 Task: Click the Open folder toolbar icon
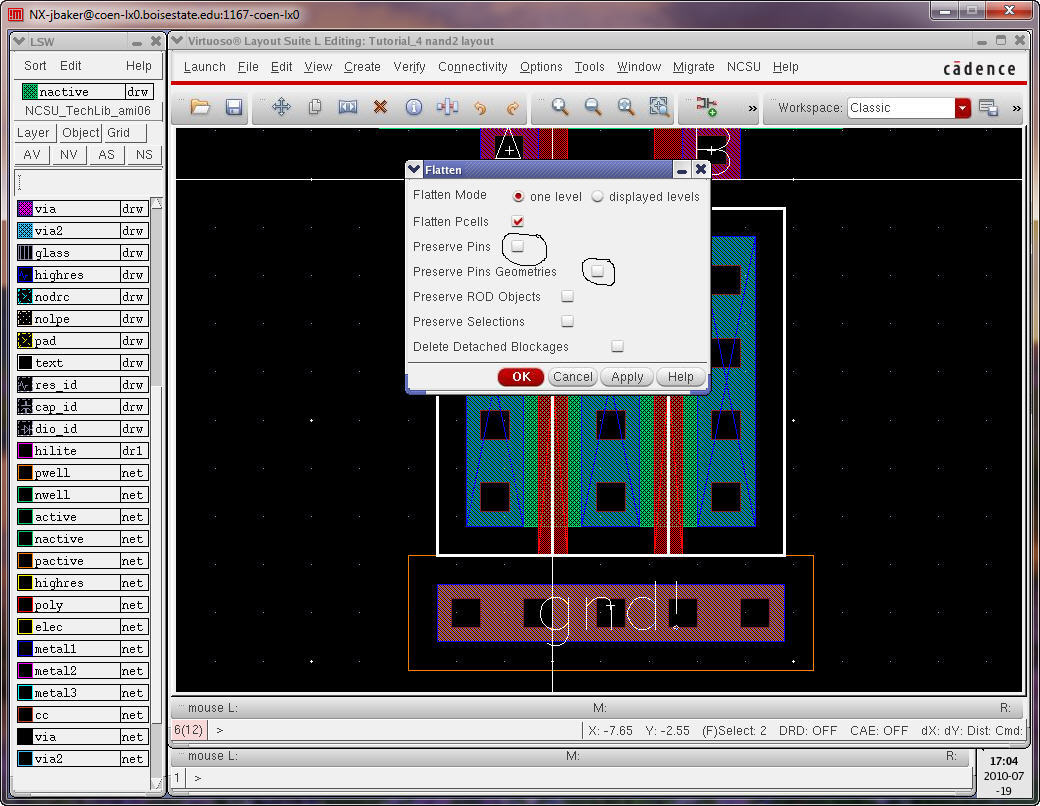[x=200, y=107]
